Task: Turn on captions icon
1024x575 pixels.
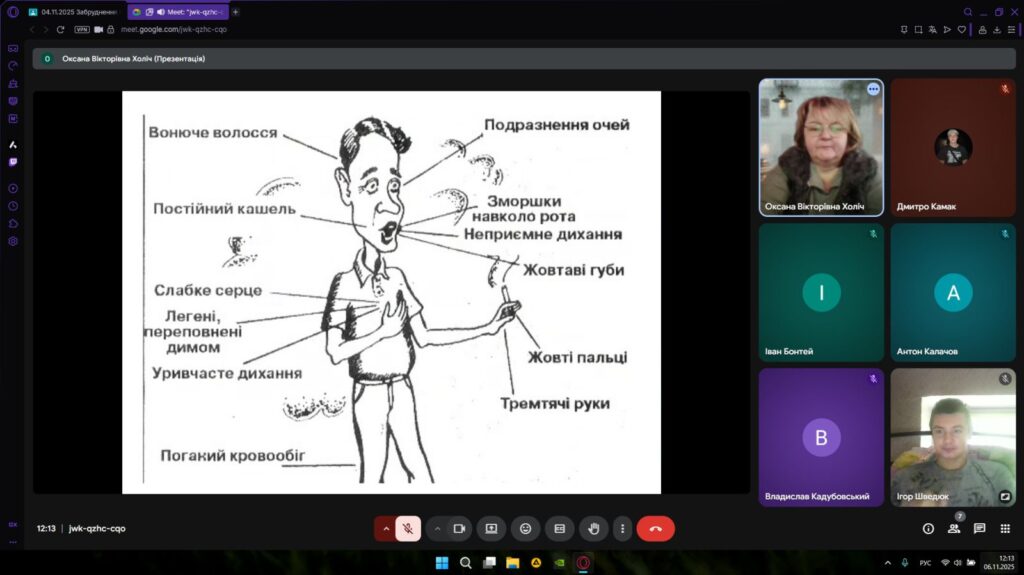Action: point(560,528)
